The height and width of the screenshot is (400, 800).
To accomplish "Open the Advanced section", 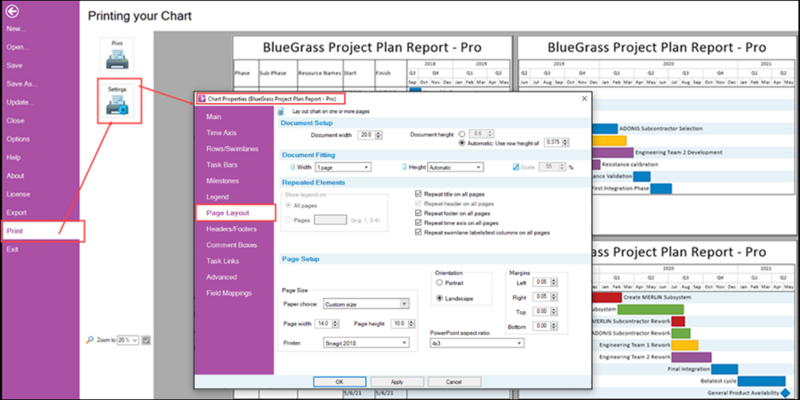I will (x=221, y=277).
